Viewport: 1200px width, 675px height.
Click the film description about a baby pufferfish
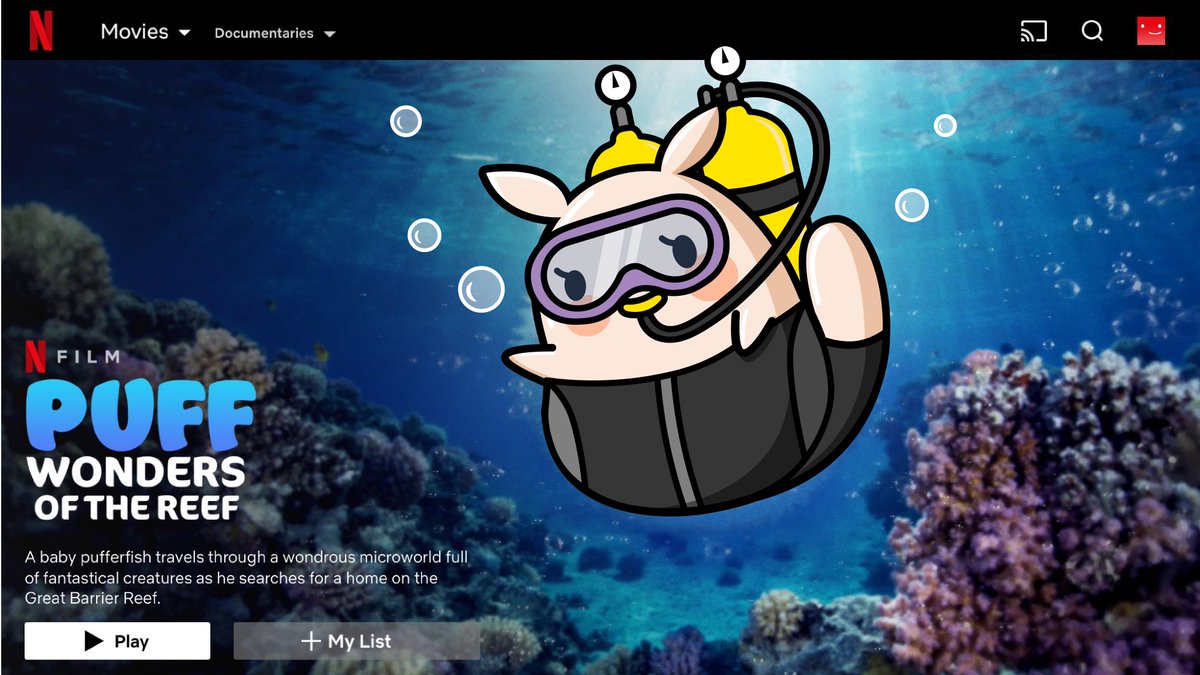(246, 577)
